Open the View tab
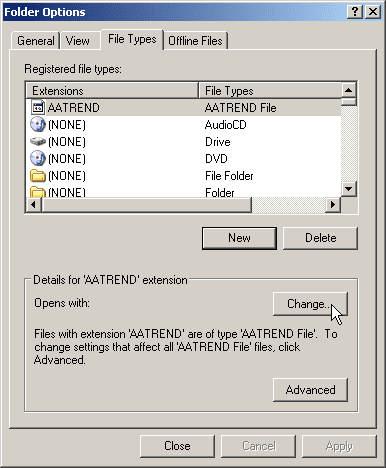386x468 pixels. tap(78, 41)
